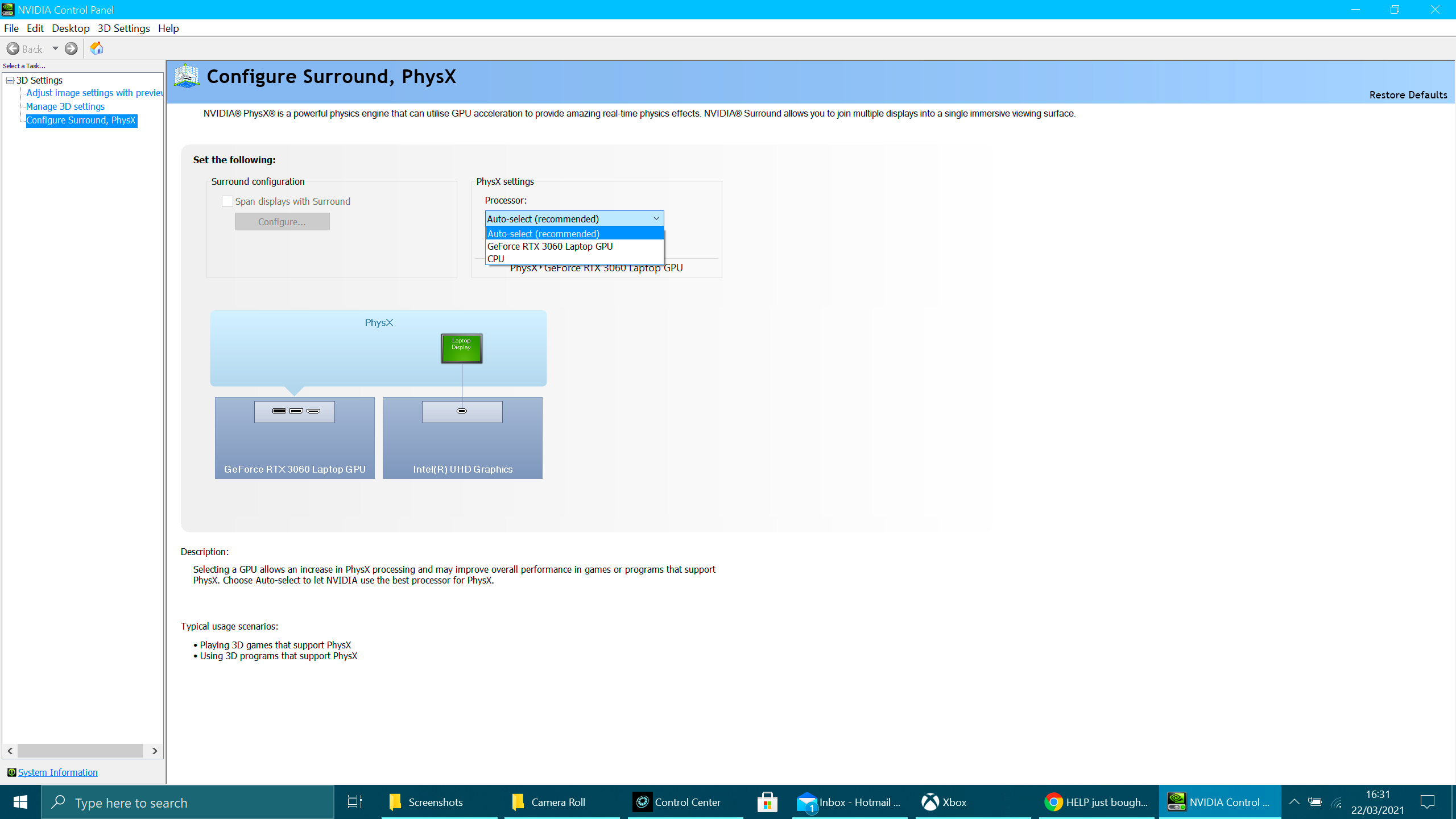Collapse the Processor dropdown arrow
Image resolution: width=1456 pixels, height=819 pixels.
[x=656, y=218]
